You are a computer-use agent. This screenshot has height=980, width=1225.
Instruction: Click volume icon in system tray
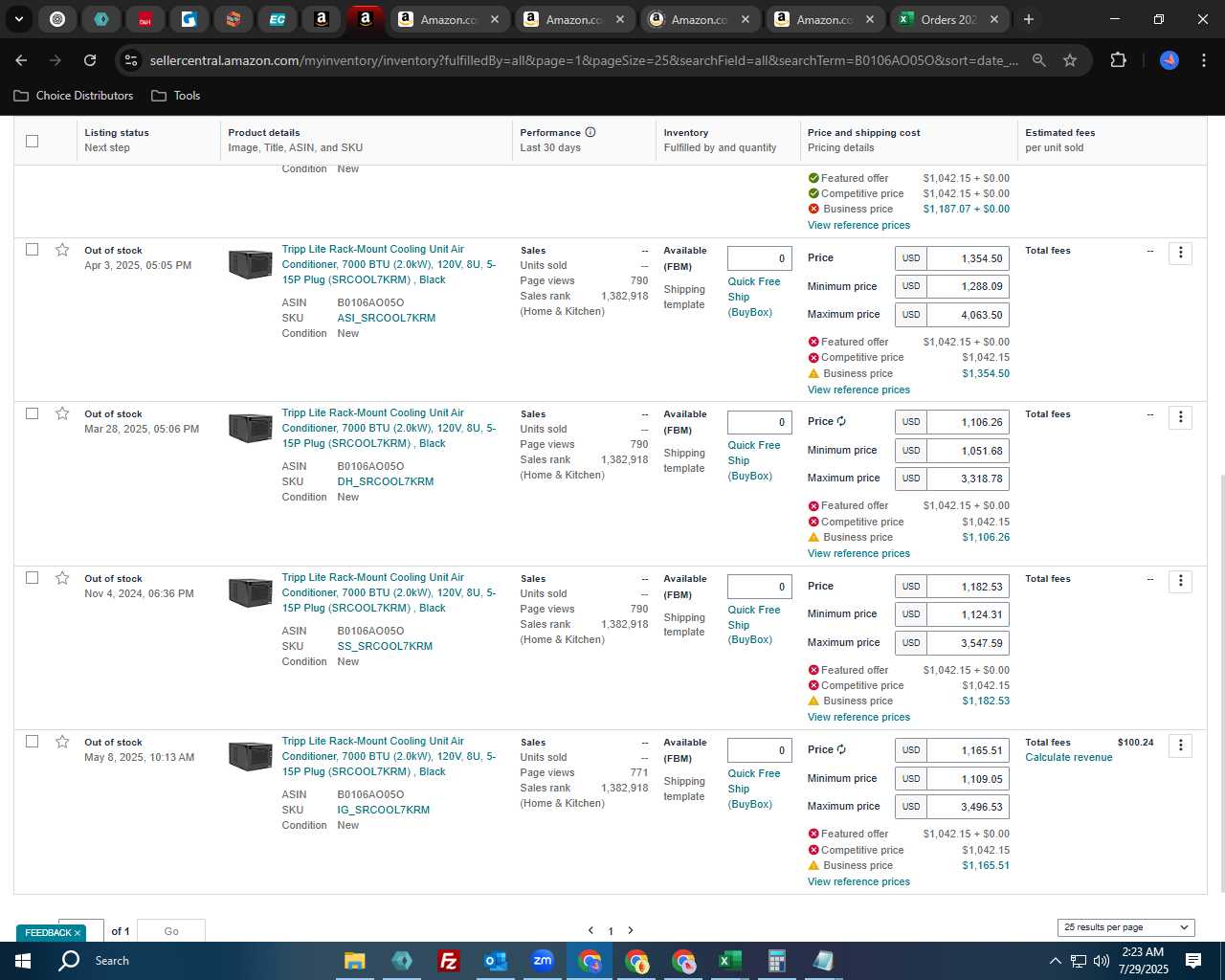pyautogui.click(x=1101, y=961)
